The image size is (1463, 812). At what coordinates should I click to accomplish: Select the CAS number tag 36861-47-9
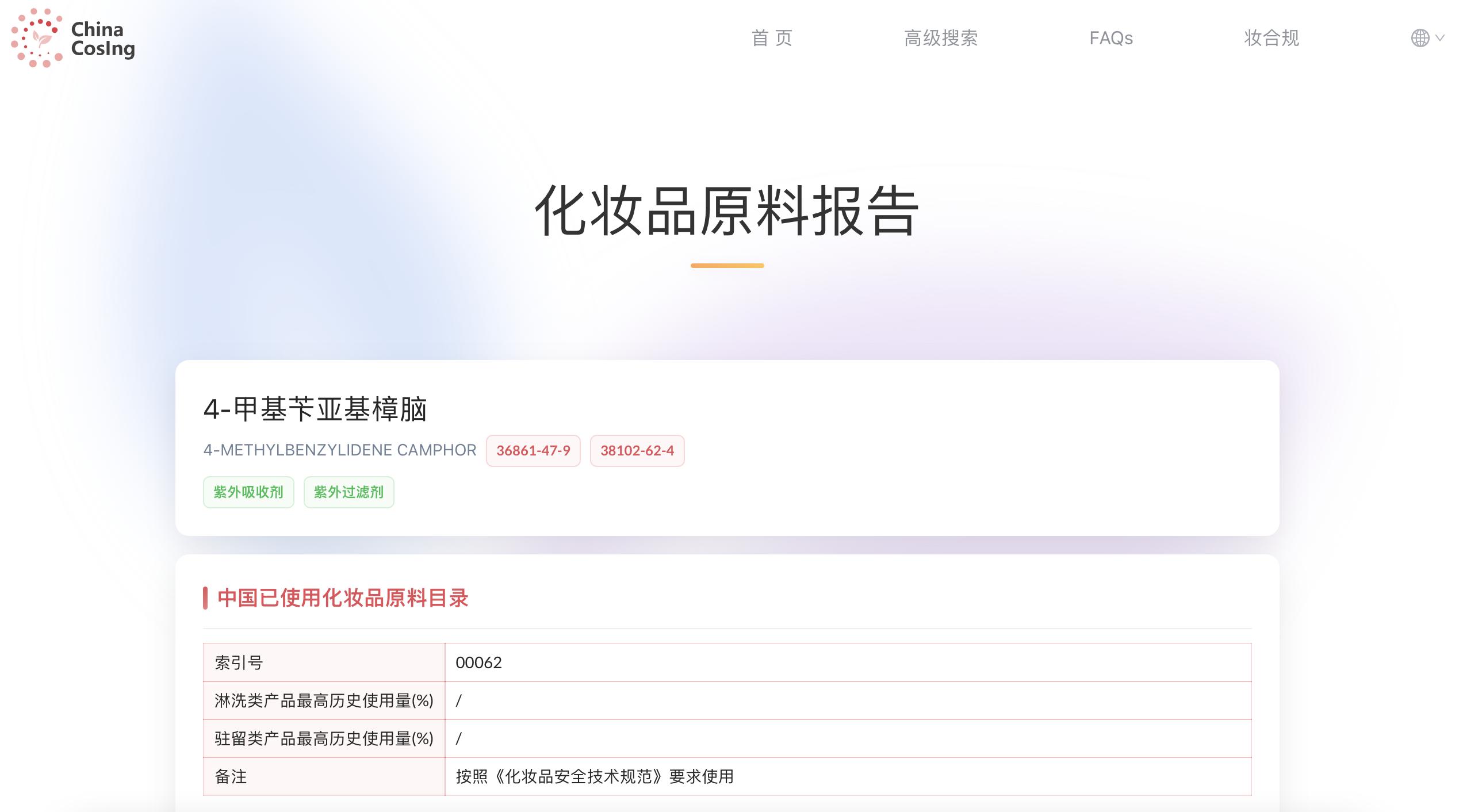[x=533, y=451]
